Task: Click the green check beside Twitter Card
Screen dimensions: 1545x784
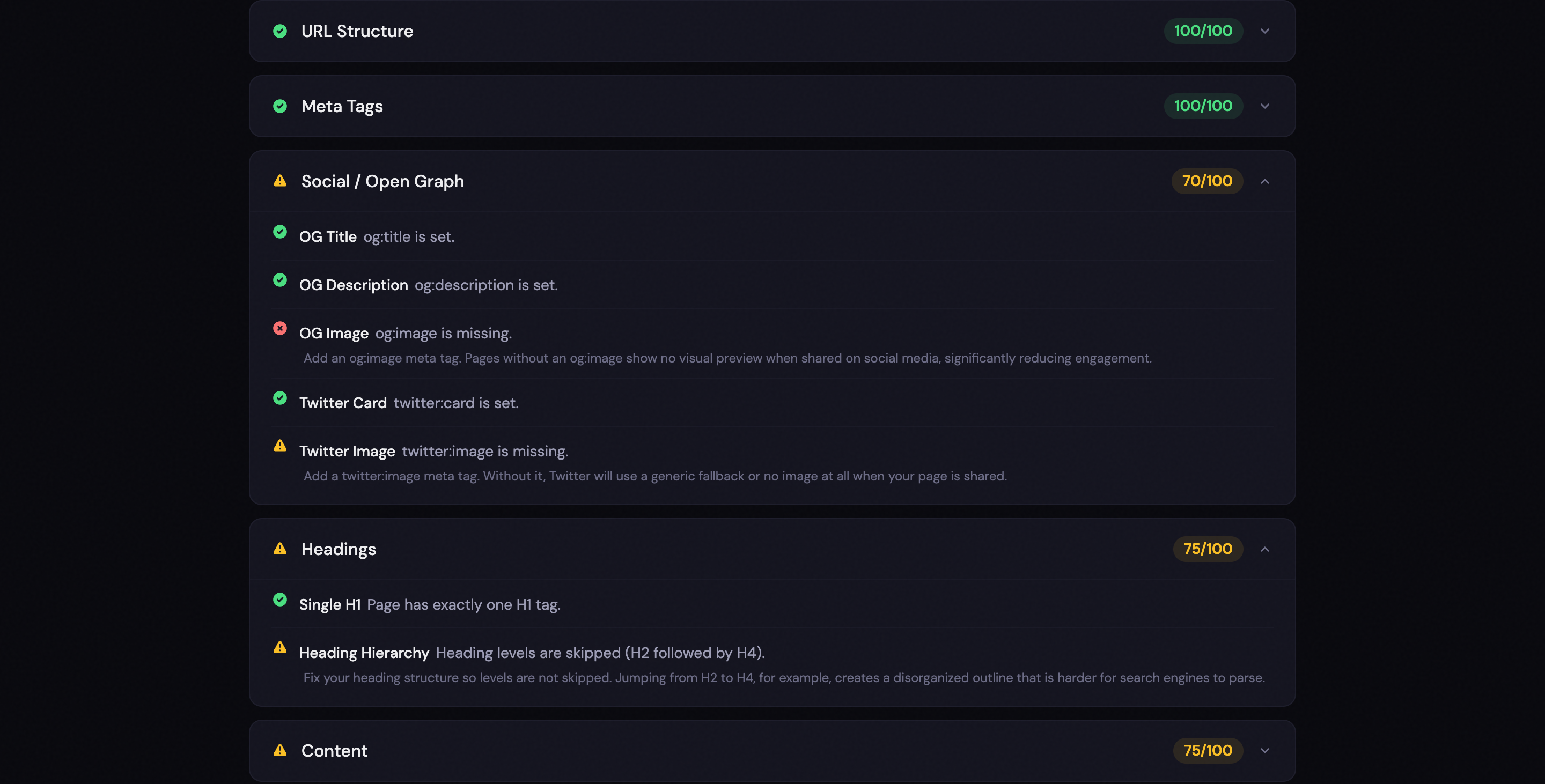Action: [x=280, y=398]
